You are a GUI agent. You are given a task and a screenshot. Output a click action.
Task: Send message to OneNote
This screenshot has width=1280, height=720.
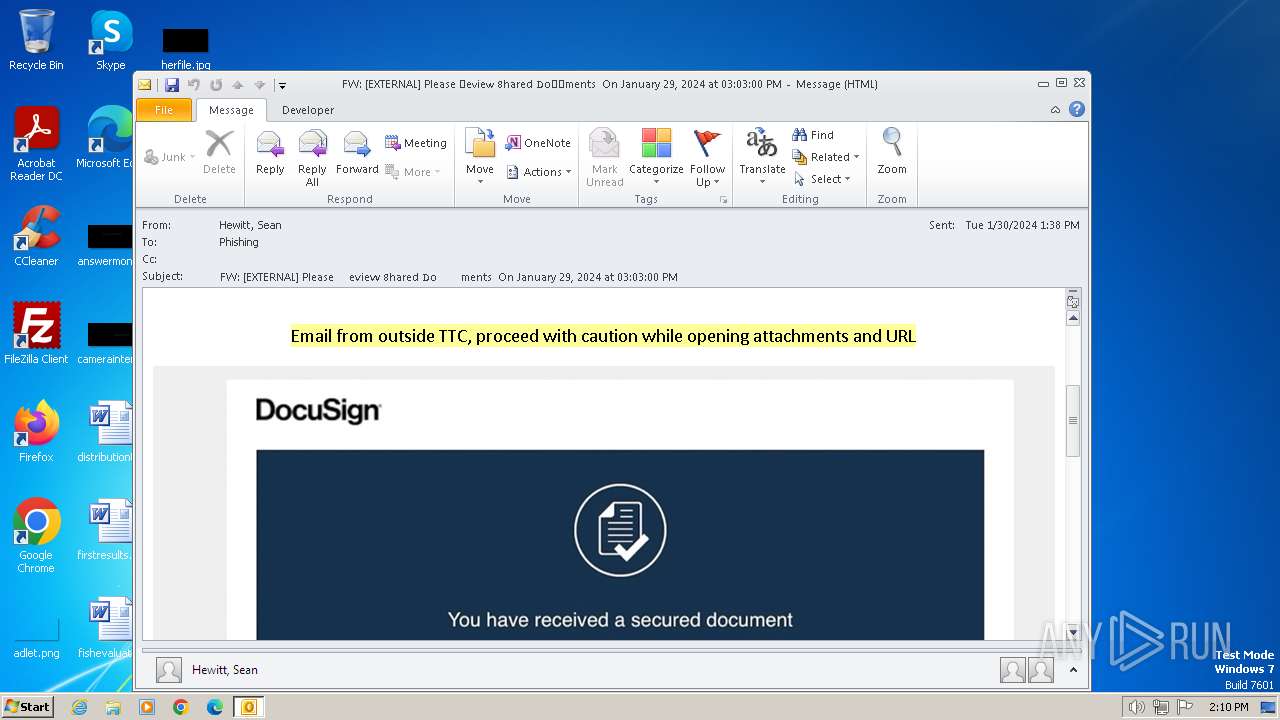point(538,143)
